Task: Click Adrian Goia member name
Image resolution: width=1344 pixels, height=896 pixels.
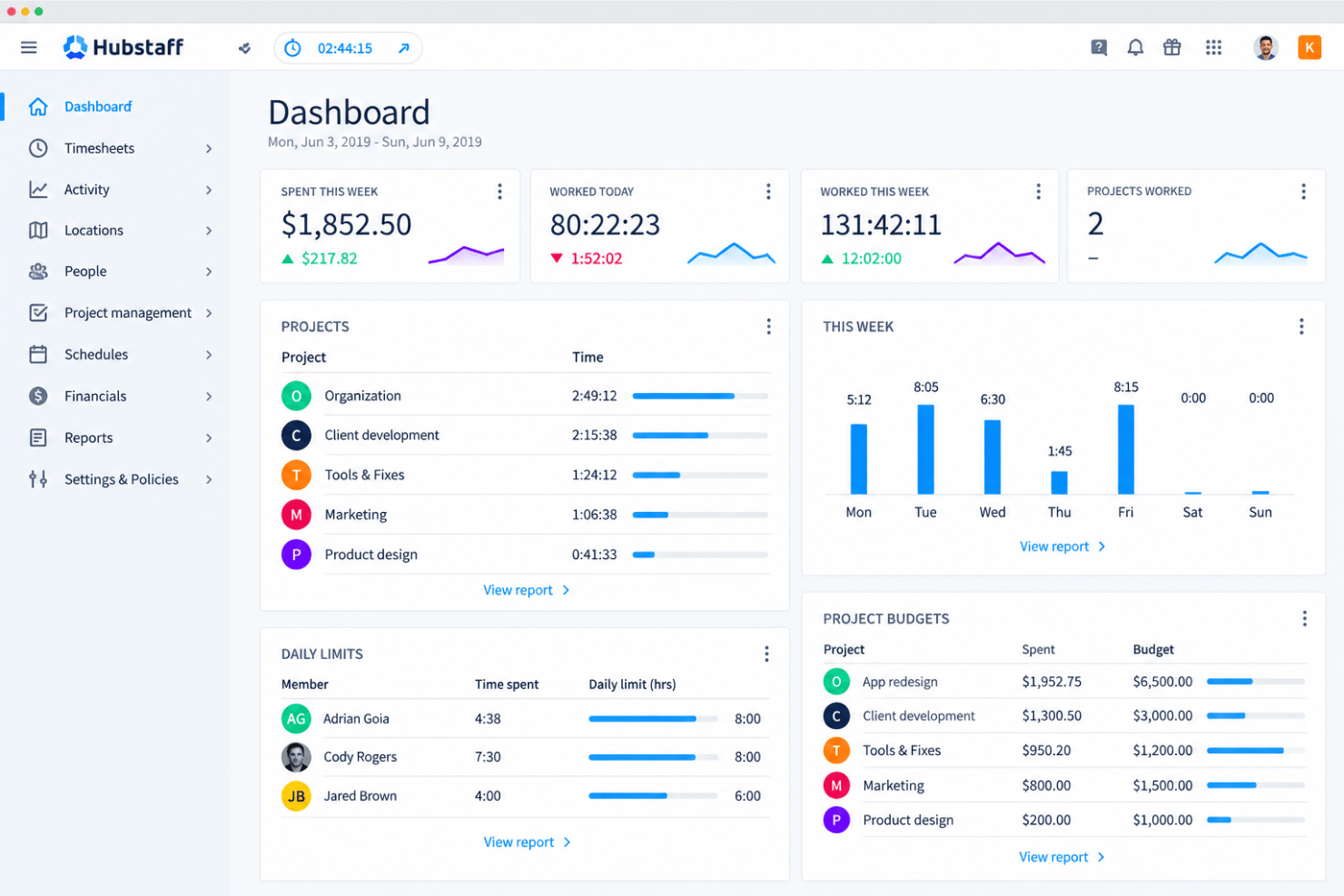Action: click(x=356, y=719)
